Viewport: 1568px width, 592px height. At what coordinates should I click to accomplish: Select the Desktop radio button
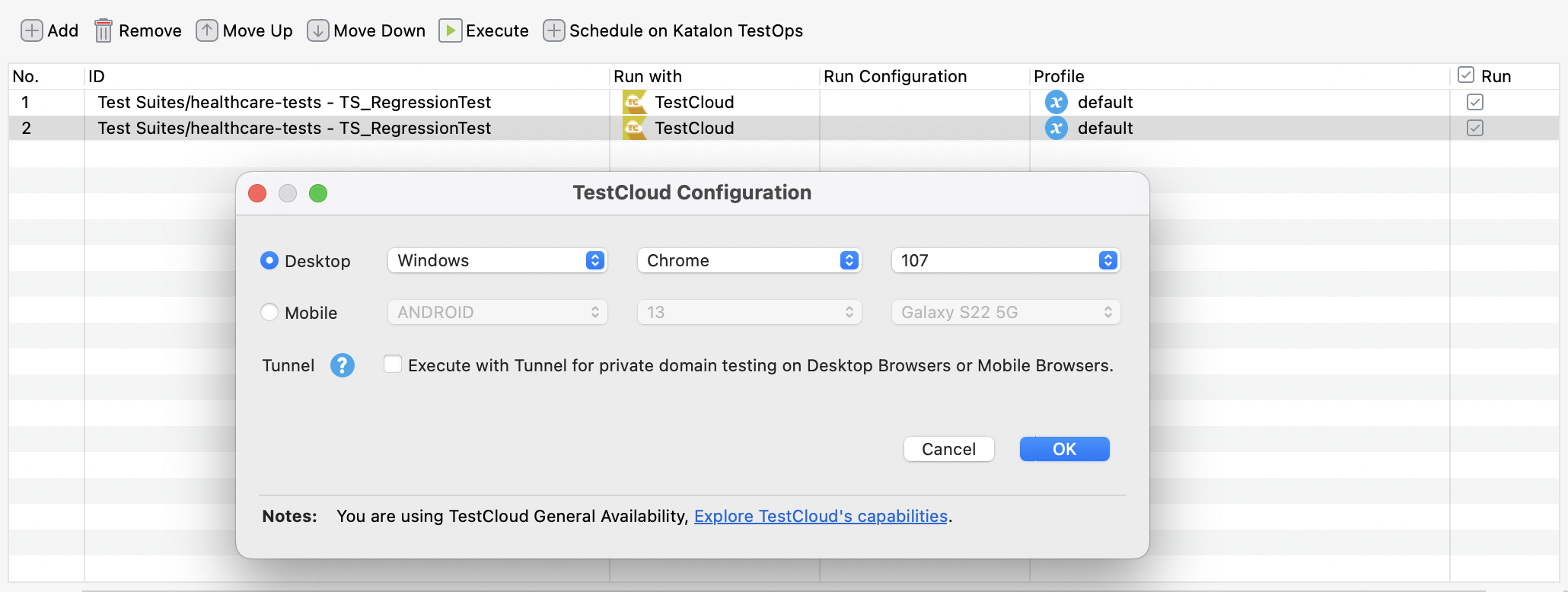(269, 260)
